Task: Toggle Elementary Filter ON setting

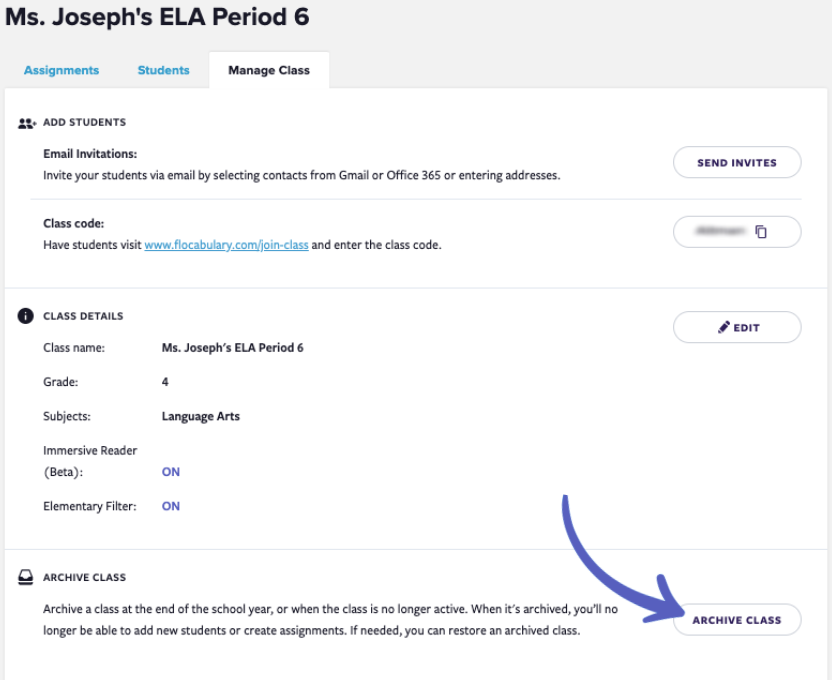Action: 171,506
